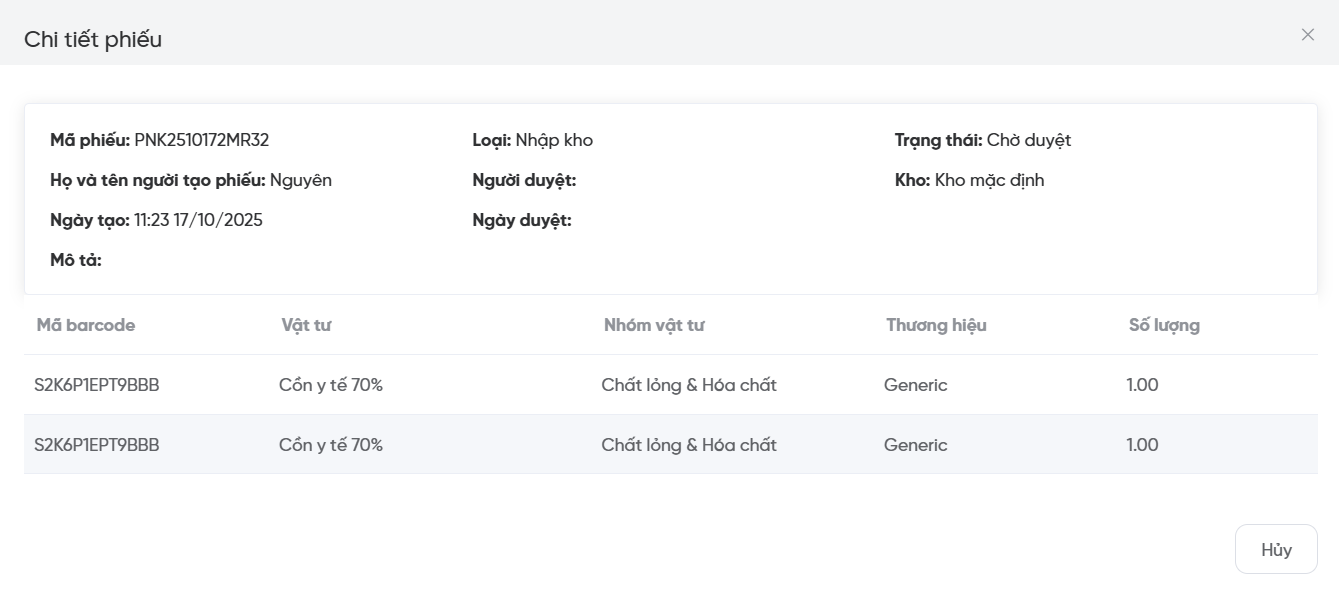The height and width of the screenshot is (598, 1339).
Task: Click the Nhập kho type value
Action: coord(554,140)
